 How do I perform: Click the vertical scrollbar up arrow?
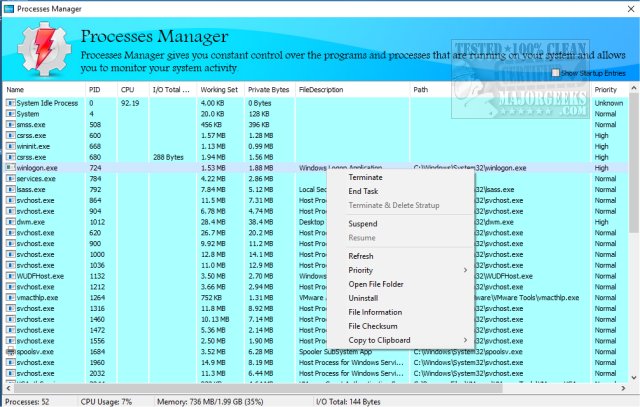coord(634,88)
